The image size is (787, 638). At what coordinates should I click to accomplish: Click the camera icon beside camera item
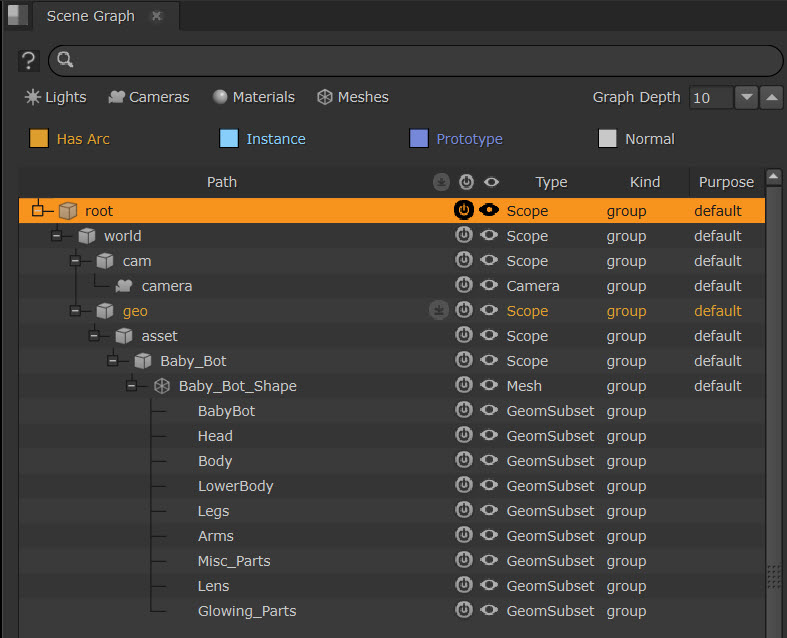(124, 286)
